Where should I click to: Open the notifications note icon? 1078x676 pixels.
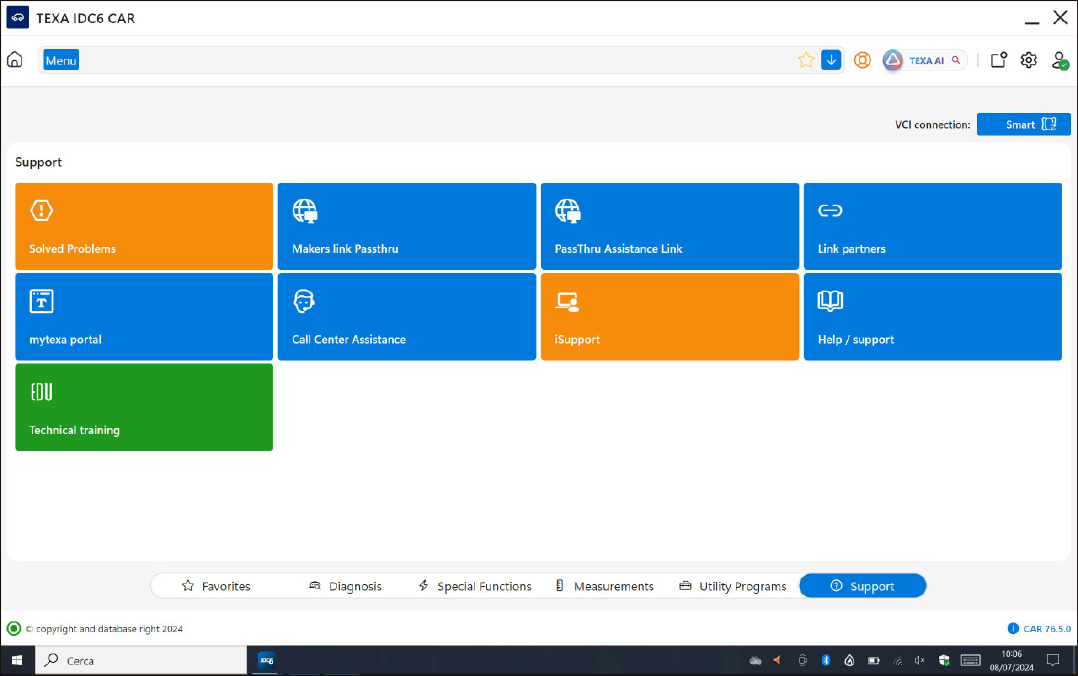tap(998, 60)
